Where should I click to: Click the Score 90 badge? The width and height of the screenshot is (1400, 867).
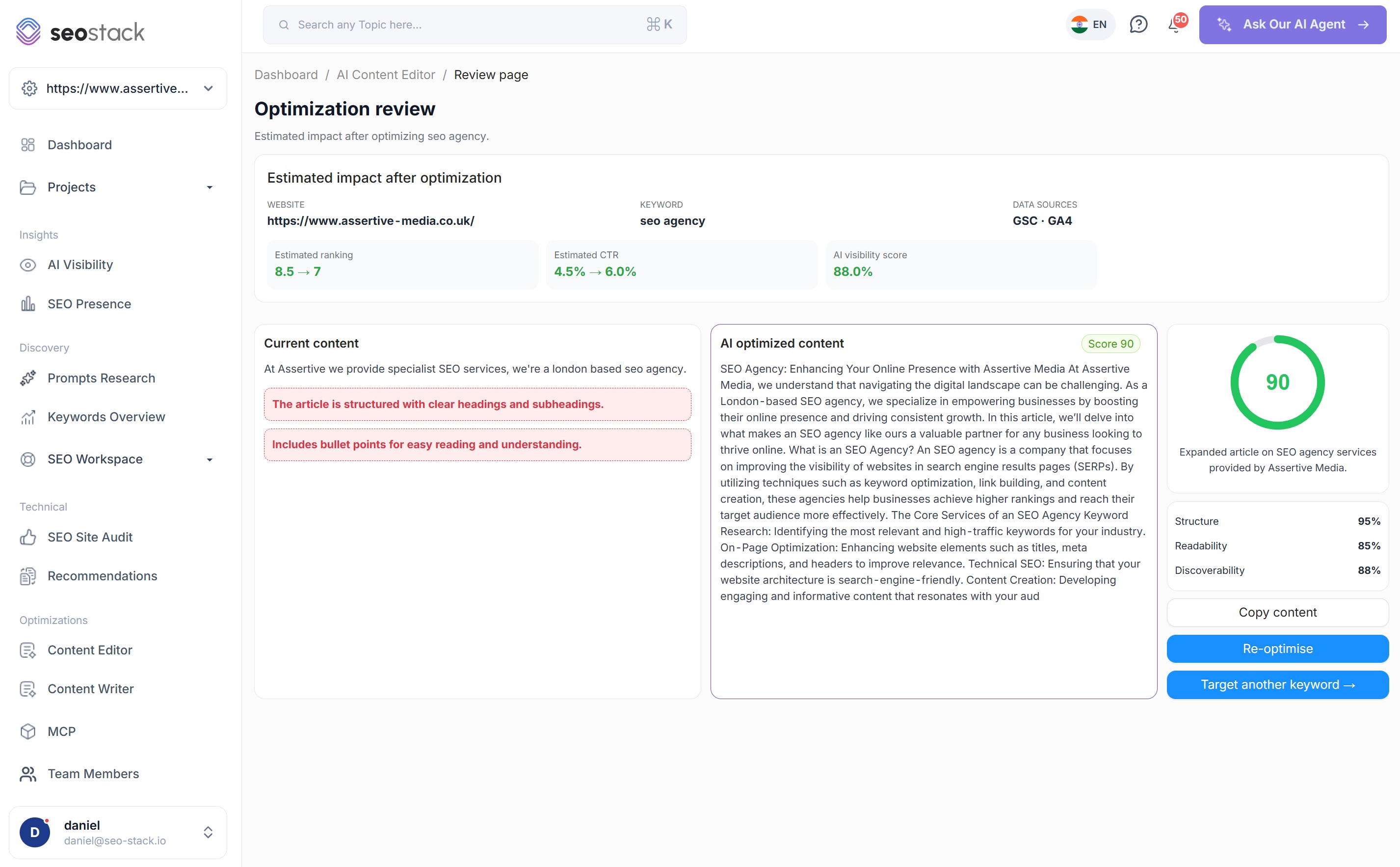1110,344
